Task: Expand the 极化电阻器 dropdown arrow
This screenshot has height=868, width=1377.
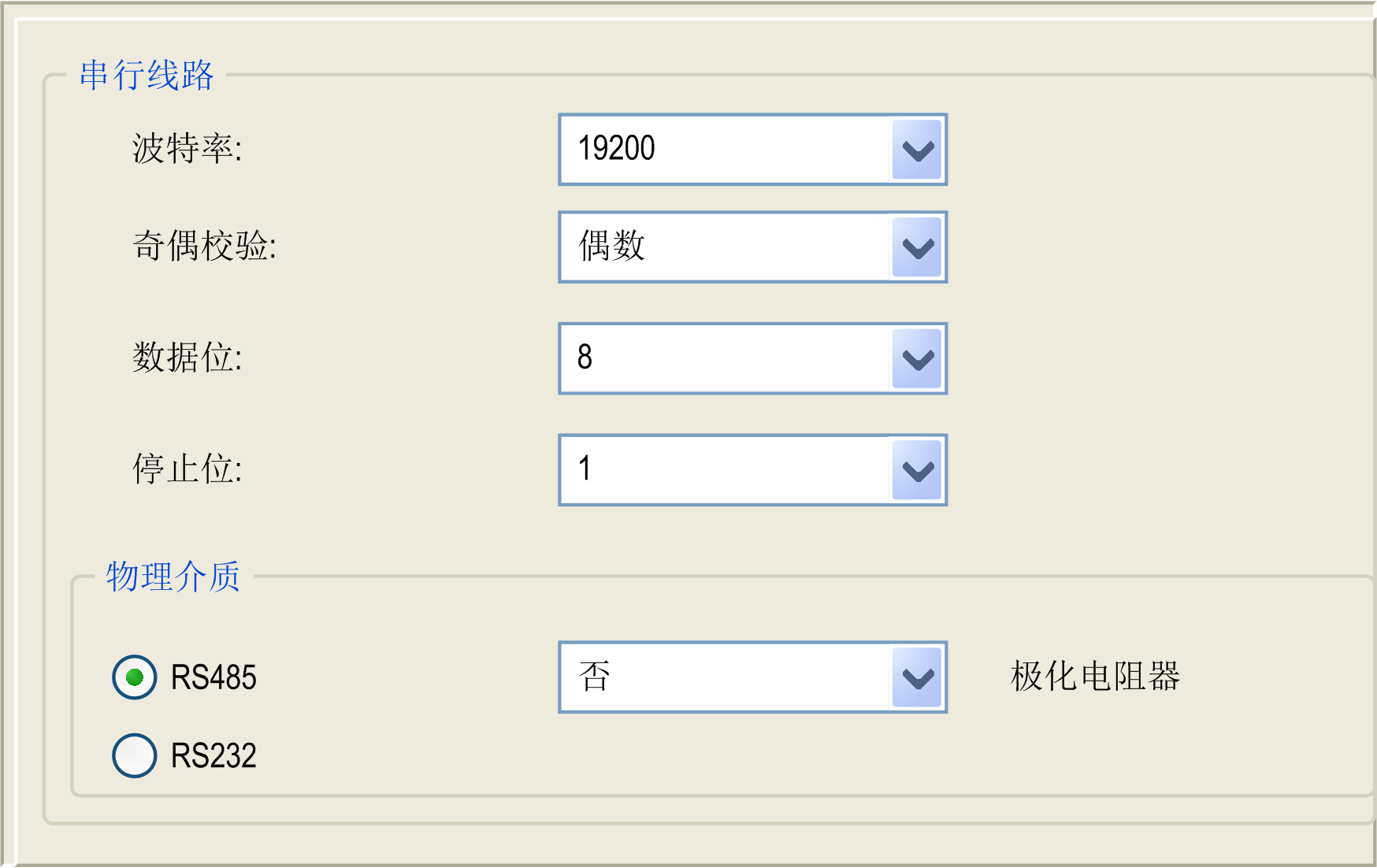Action: pos(917,677)
